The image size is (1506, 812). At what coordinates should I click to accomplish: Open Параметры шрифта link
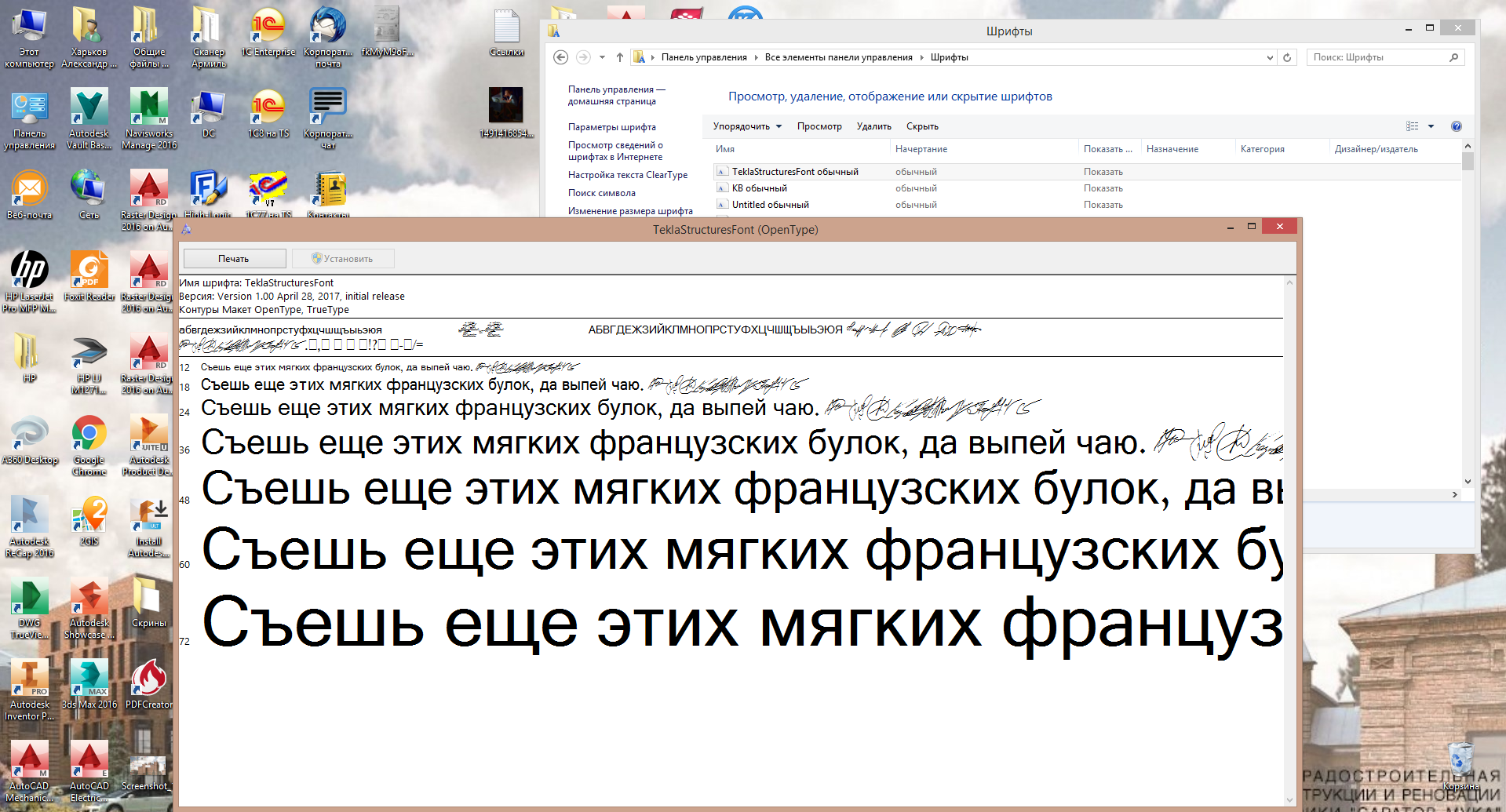[x=612, y=127]
